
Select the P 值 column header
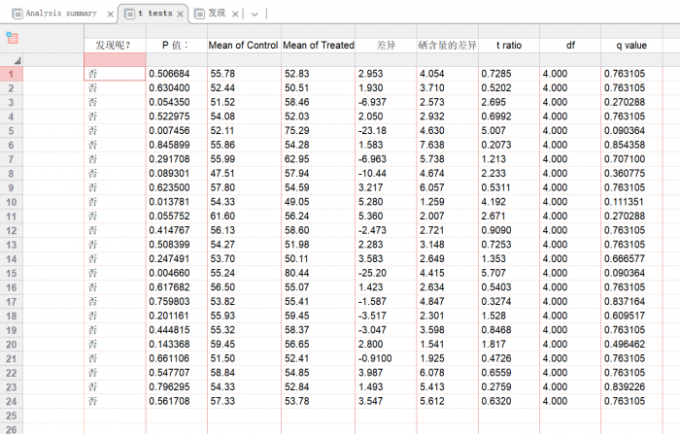point(175,45)
